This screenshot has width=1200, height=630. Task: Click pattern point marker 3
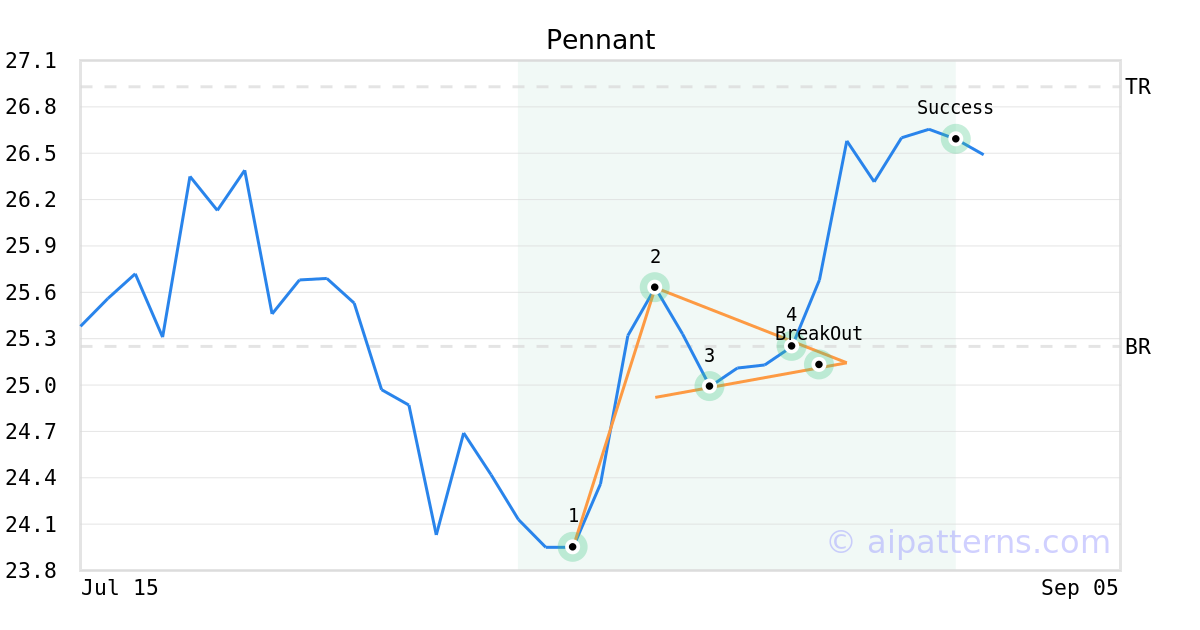point(709,386)
